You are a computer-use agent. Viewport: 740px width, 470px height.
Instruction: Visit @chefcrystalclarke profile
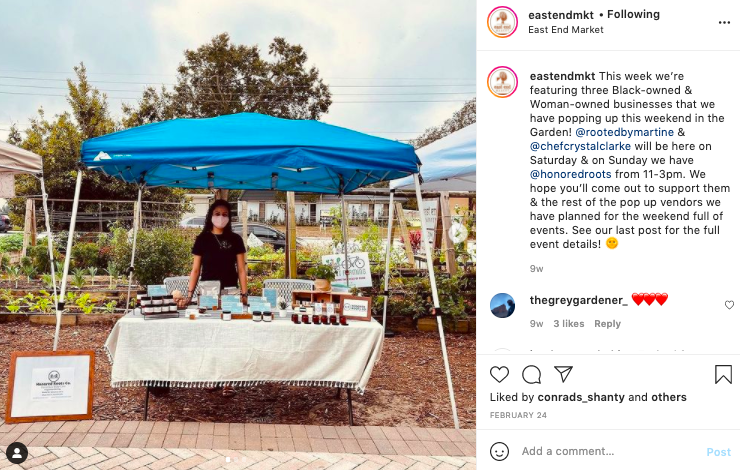point(580,146)
